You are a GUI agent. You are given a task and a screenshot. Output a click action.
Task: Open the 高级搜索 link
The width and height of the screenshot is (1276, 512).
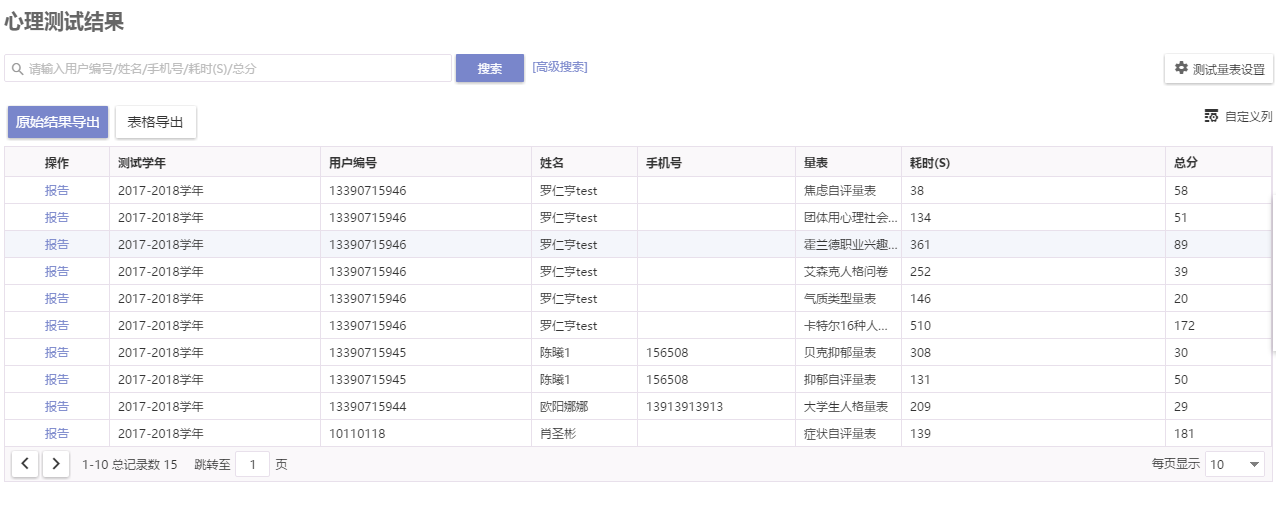tap(560, 67)
